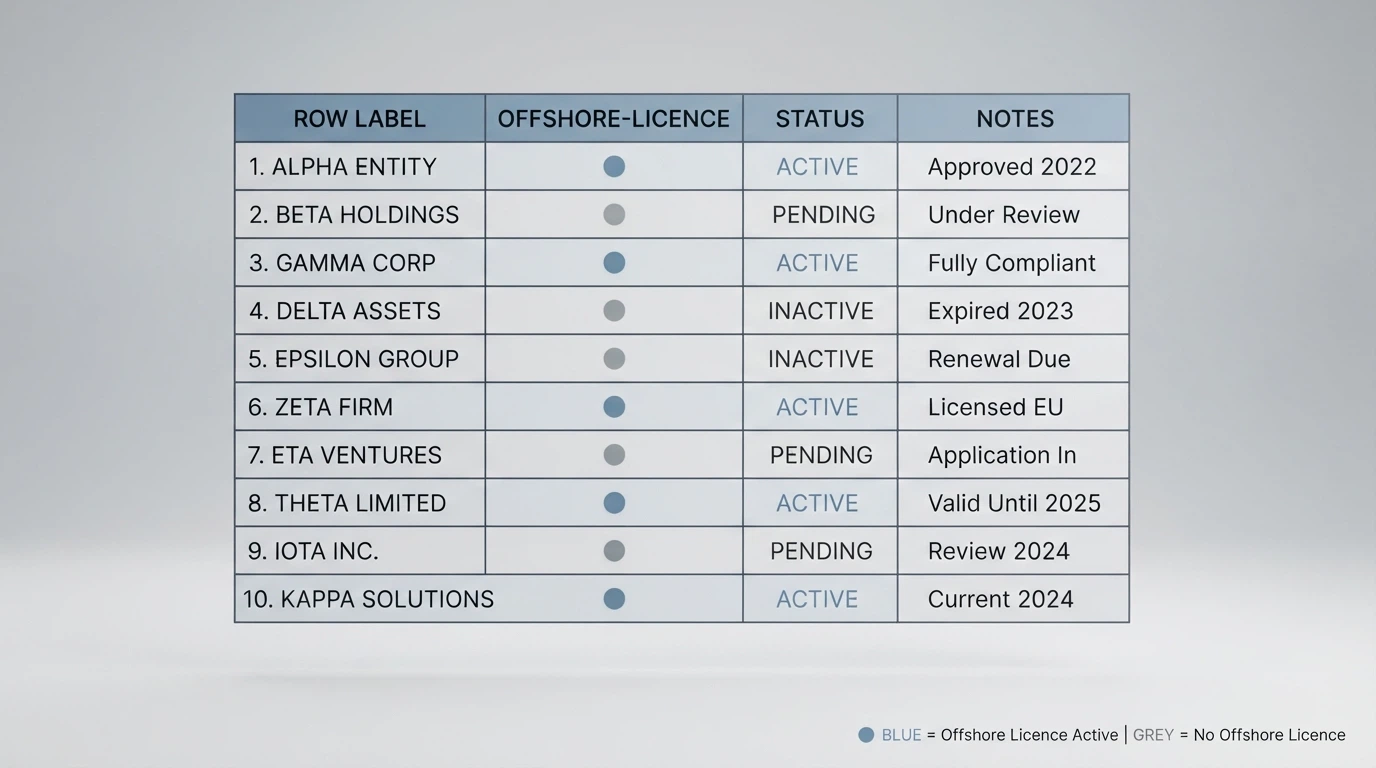The width and height of the screenshot is (1376, 768).
Task: Click the grey licence dot for Delta Assets
Action: click(x=614, y=310)
